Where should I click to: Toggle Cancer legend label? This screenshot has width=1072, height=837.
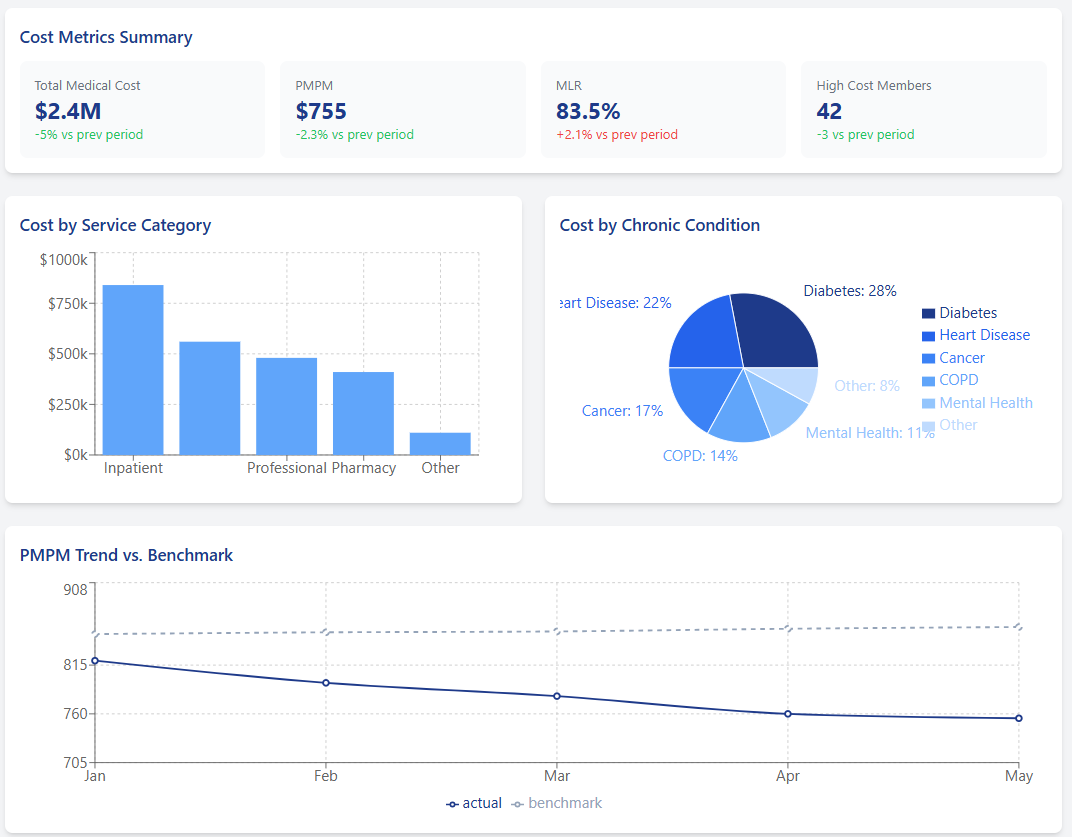[962, 358]
